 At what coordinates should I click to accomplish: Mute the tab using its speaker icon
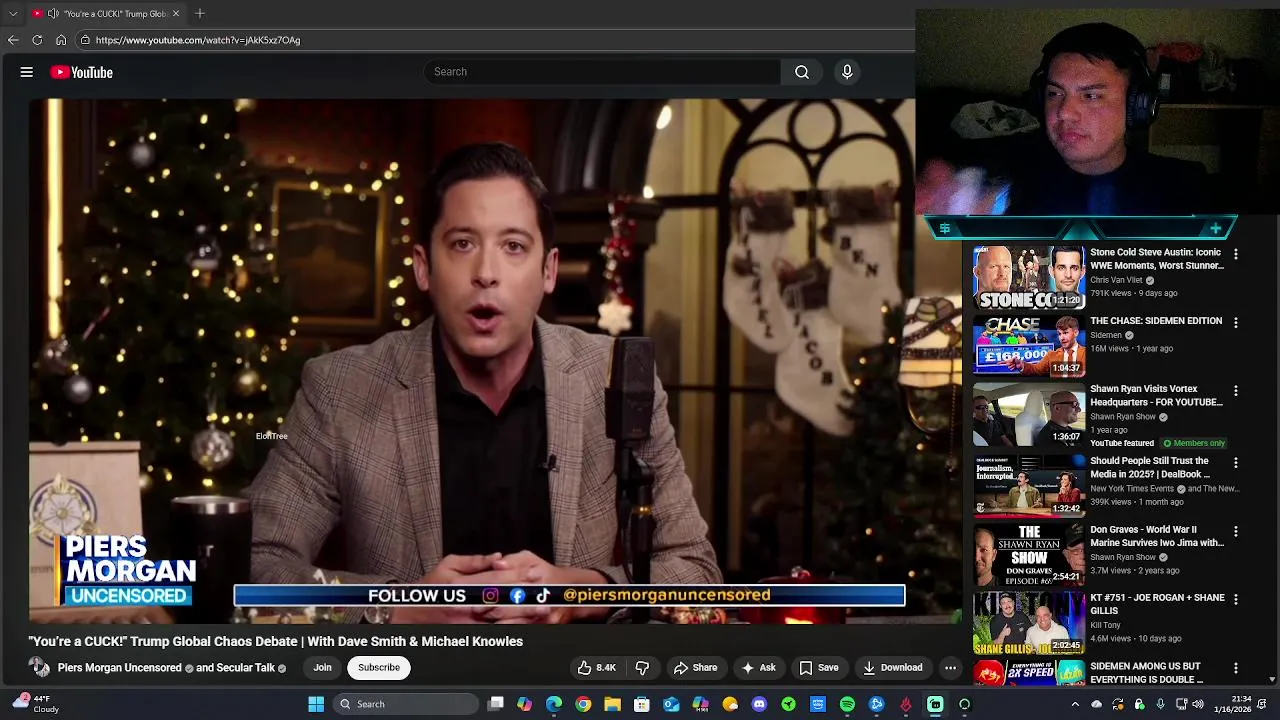pyautogui.click(x=53, y=14)
